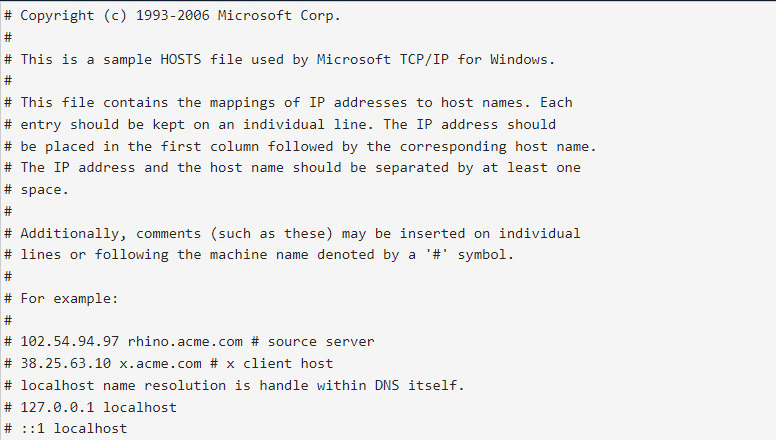Click the '#' symbol in quotes
Image resolution: width=776 pixels, height=440 pixels.
pyautogui.click(x=436, y=255)
